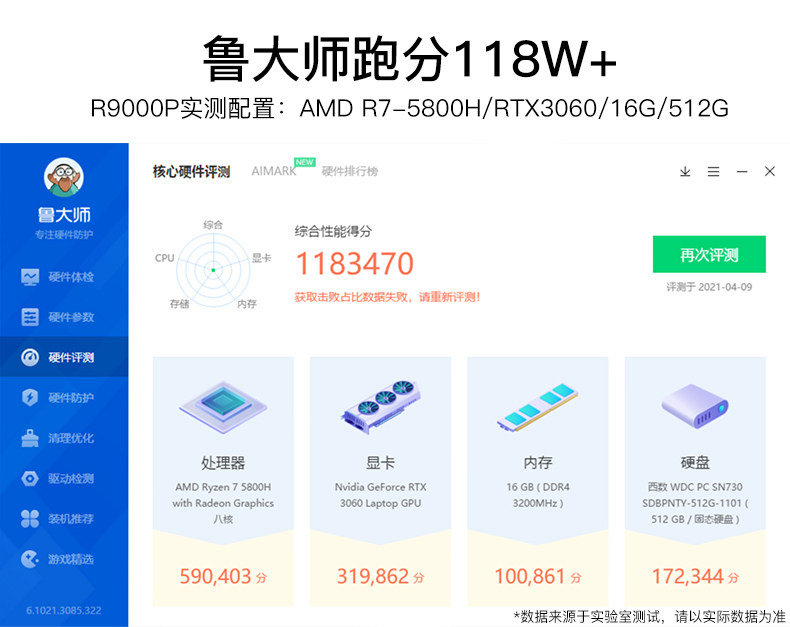
Task: Click the 处理器 card heading
Action: [x=223, y=462]
